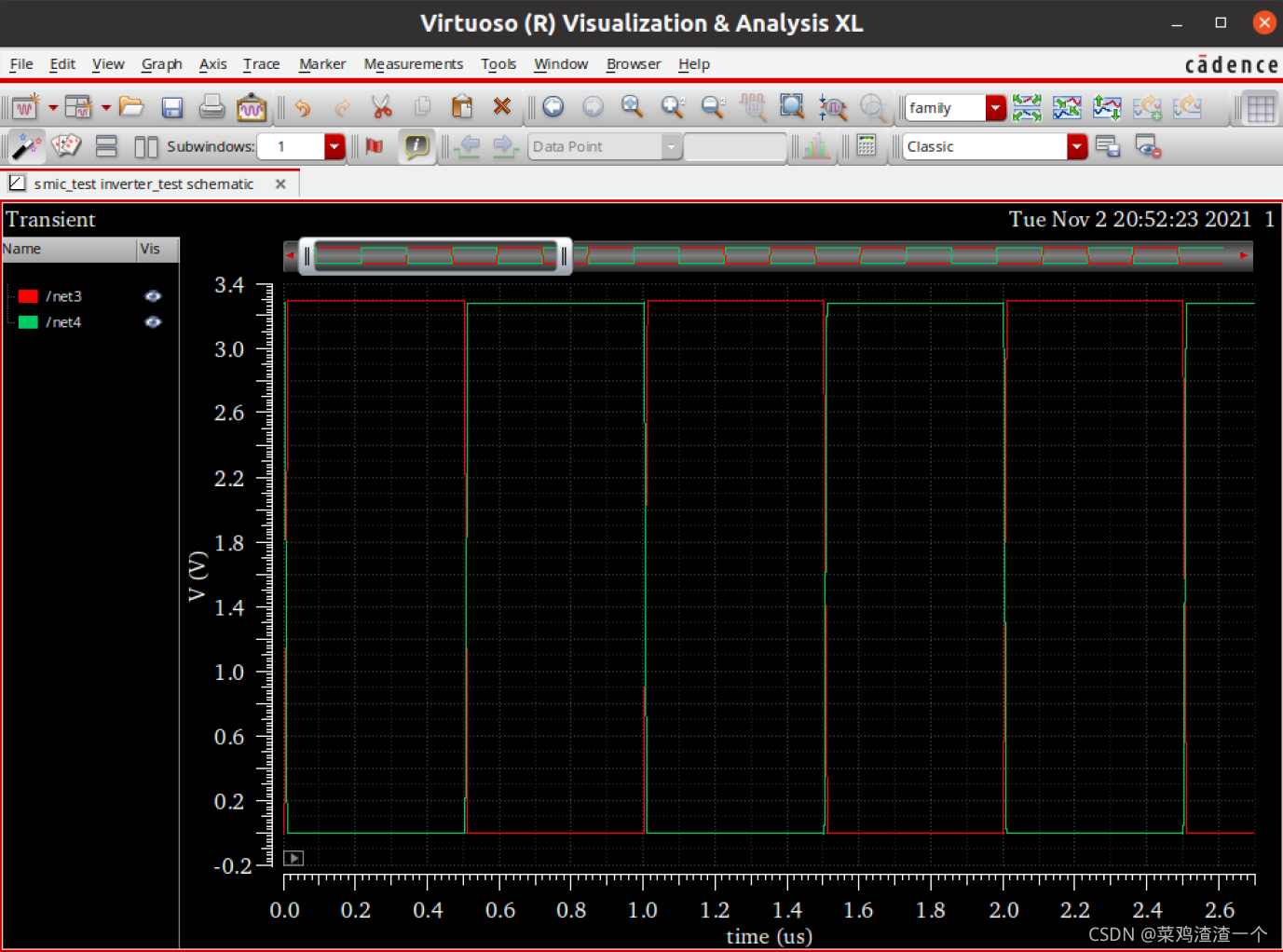The image size is (1283, 952).
Task: Click the combine all traces icon
Action: click(x=1067, y=107)
